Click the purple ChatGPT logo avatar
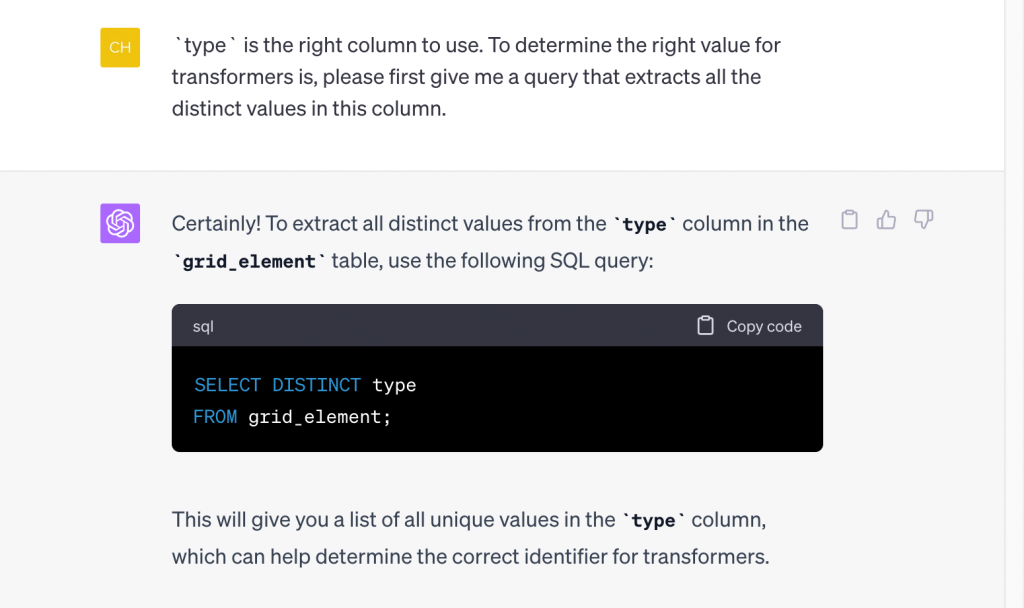Screen dimensions: 1024x608 click(120, 223)
